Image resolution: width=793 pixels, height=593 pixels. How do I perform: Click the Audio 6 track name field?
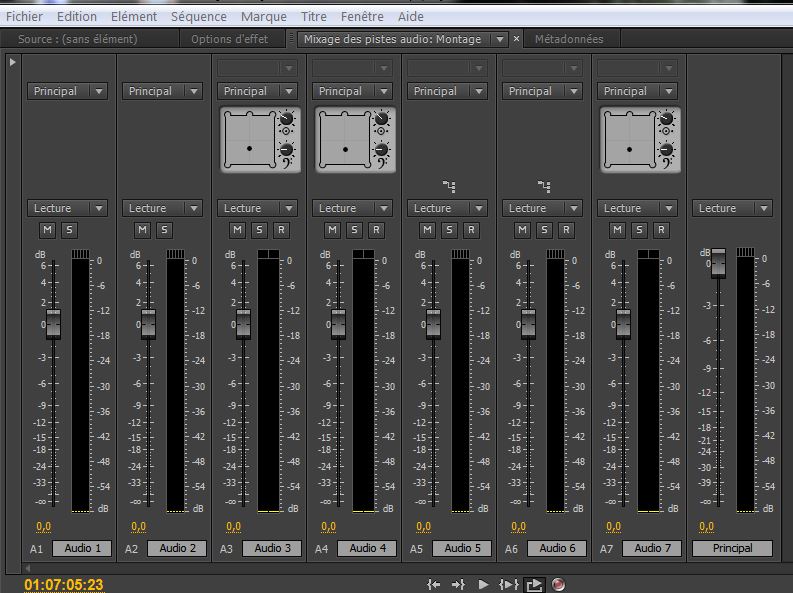tap(558, 548)
